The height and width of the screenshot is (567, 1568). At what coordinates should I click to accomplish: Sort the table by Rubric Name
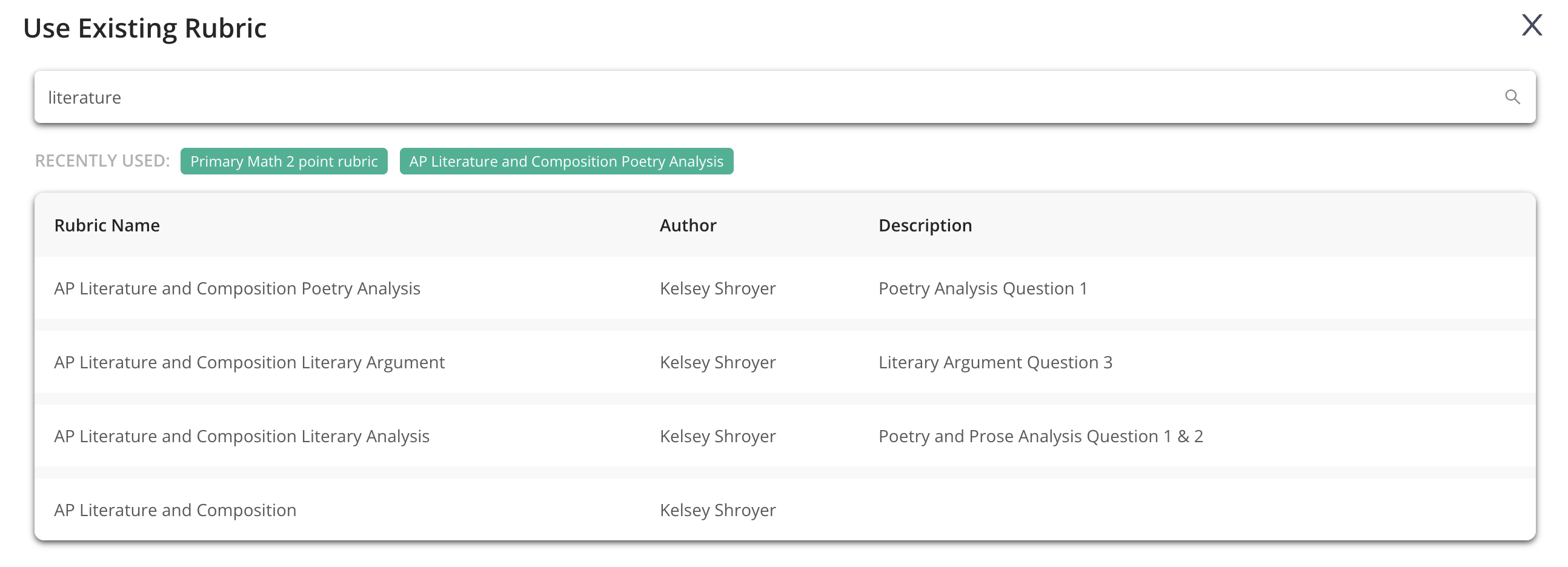107,225
